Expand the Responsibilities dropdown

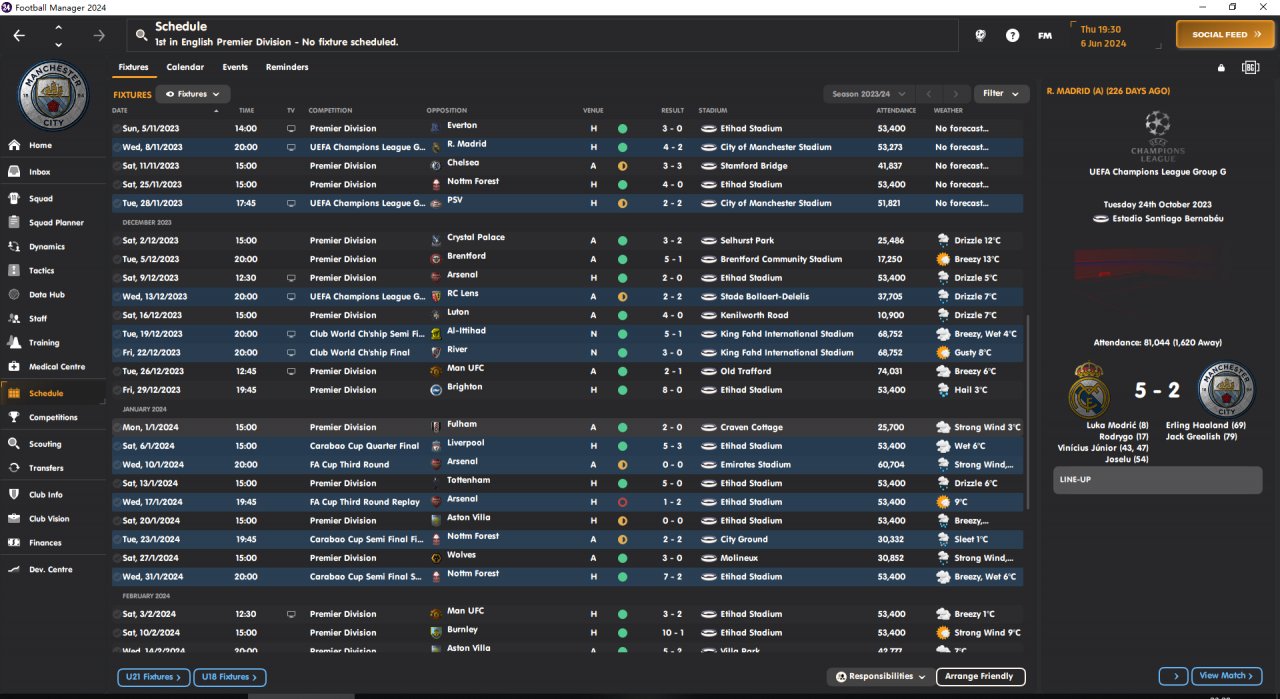(x=881, y=677)
